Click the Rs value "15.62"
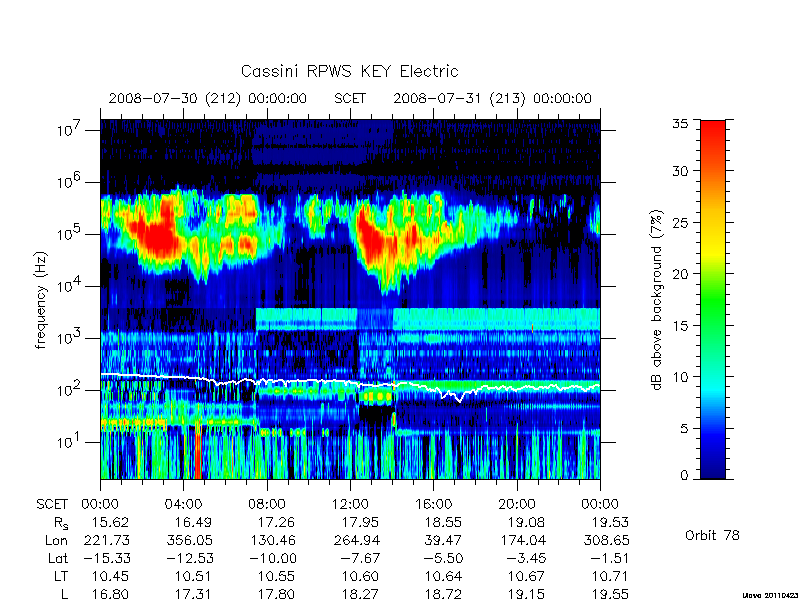Screen dimensions: 800x600 click(x=110, y=523)
